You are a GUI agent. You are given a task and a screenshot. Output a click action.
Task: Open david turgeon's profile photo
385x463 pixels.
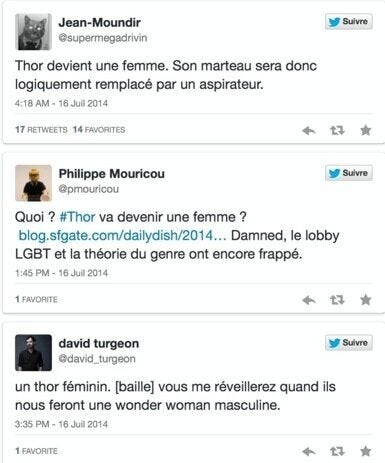point(33,353)
